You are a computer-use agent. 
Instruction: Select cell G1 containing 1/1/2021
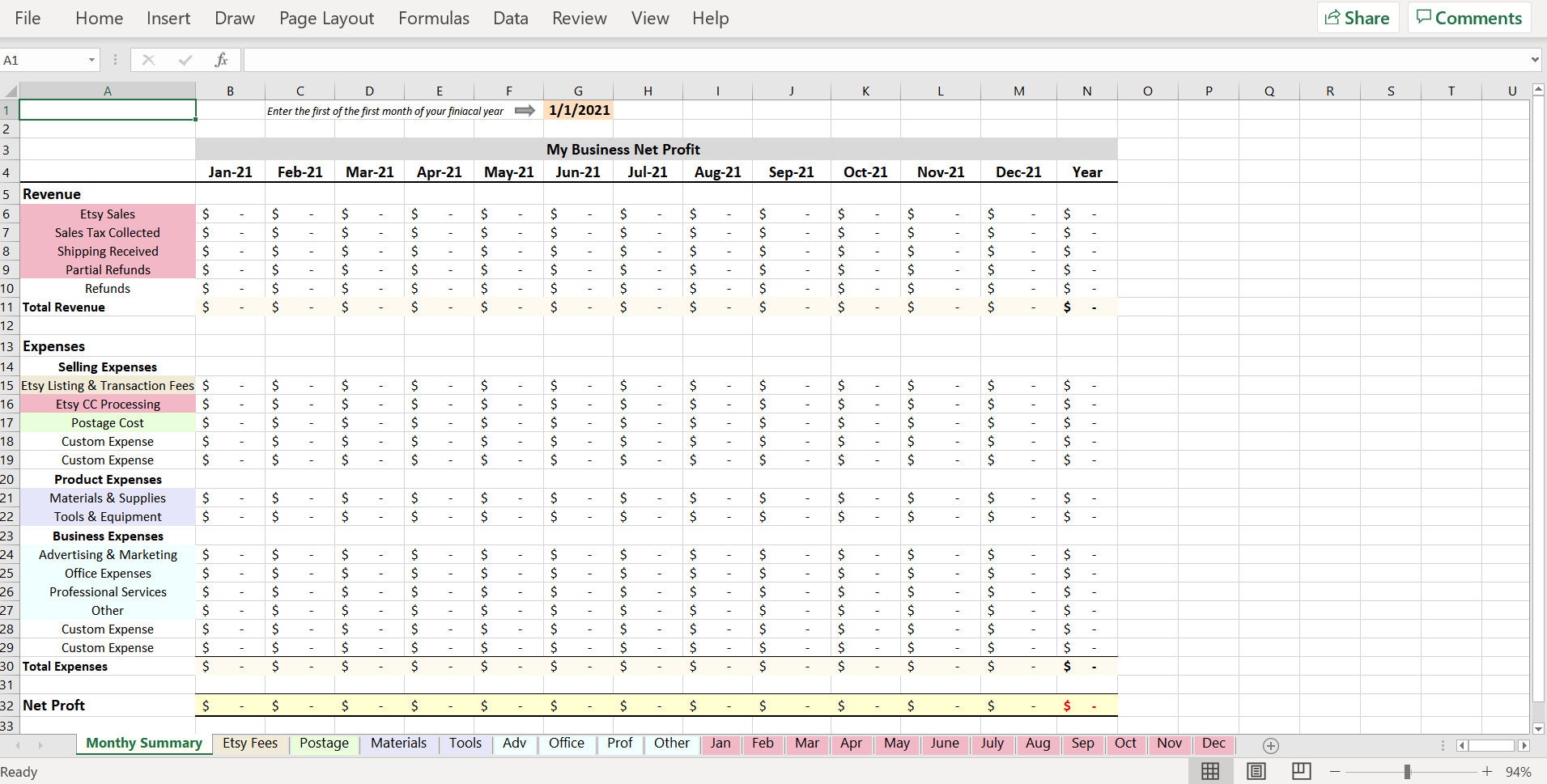coord(578,110)
